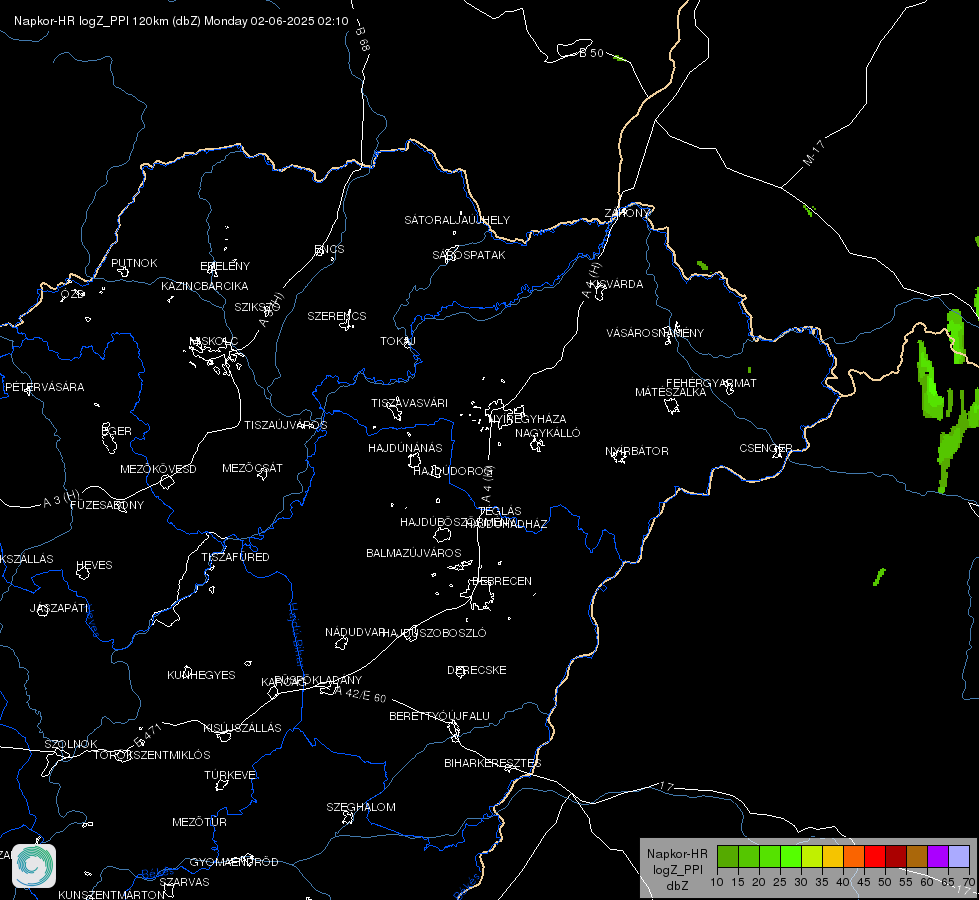This screenshot has height=900, width=979.
Task: Click the Napkor-HR logZ_PPI title text at the top
Action: 181,21
